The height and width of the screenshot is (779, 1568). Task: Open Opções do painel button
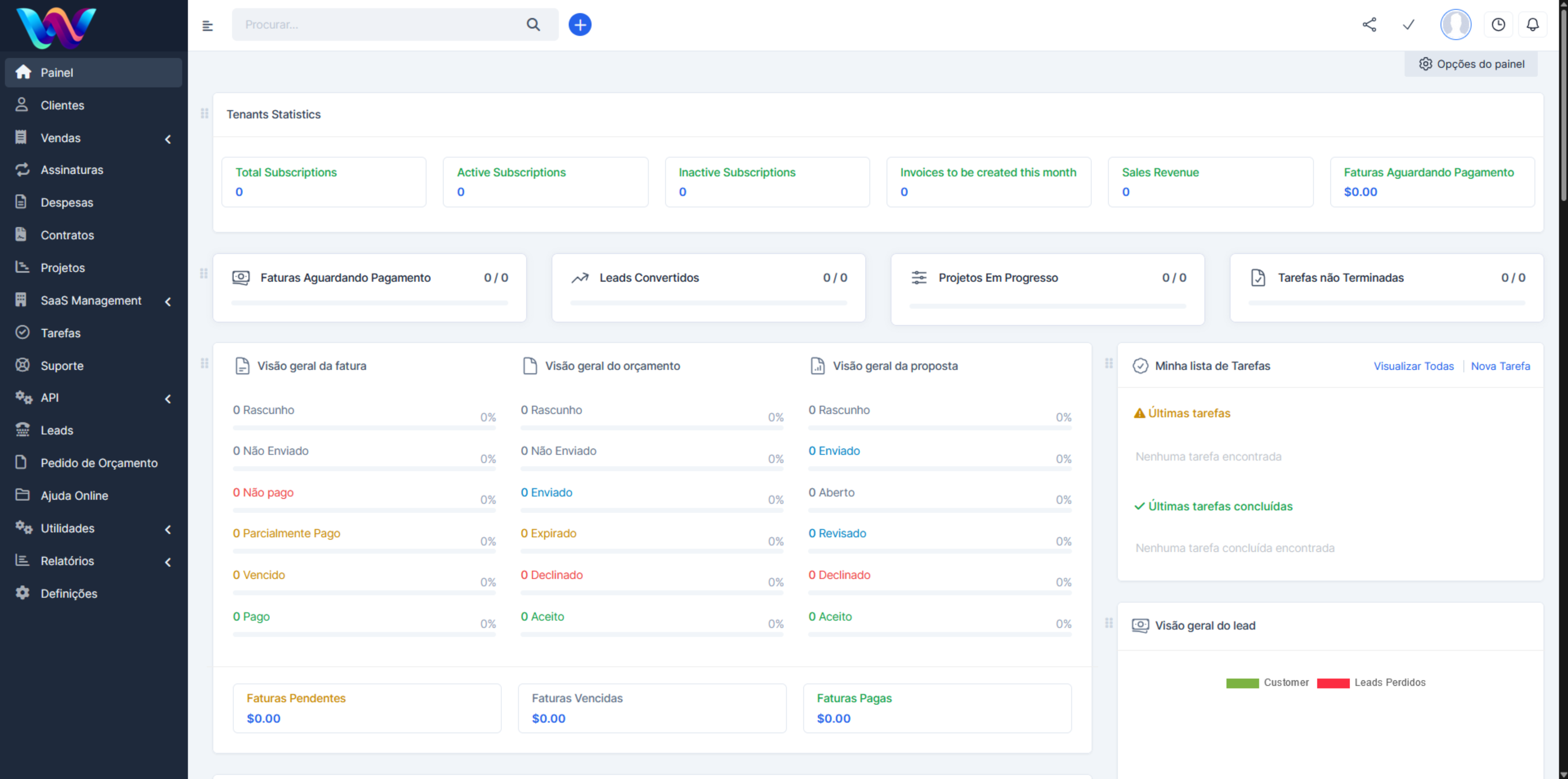click(x=1471, y=64)
